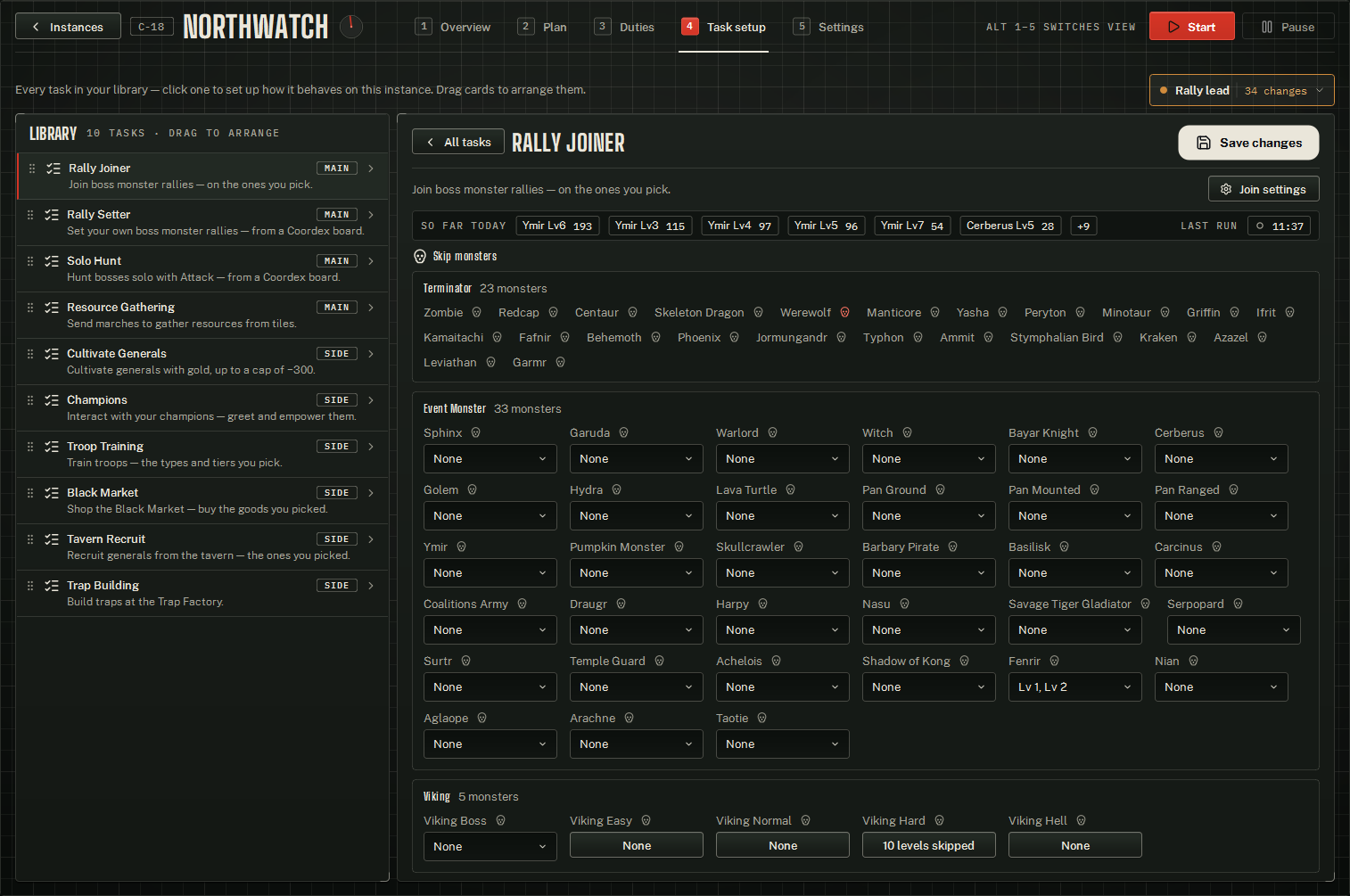
Task: Click the skull icon beside Hydra
Action: [617, 490]
